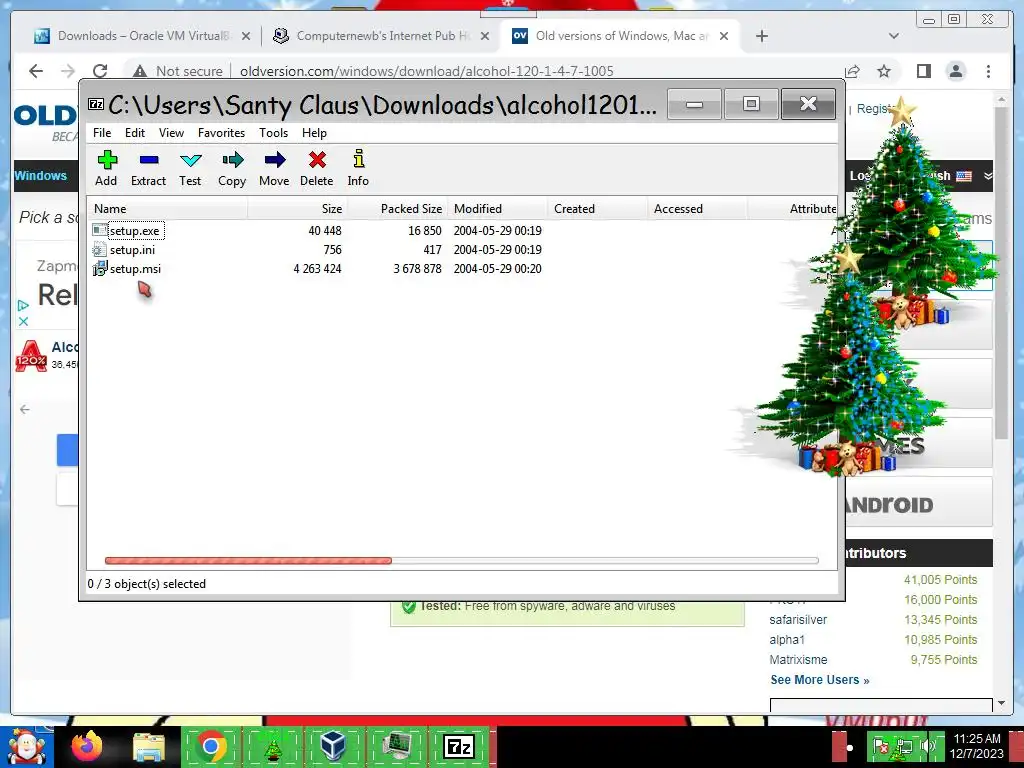
Task: Click the Not secure warning icon
Action: pos(139,71)
